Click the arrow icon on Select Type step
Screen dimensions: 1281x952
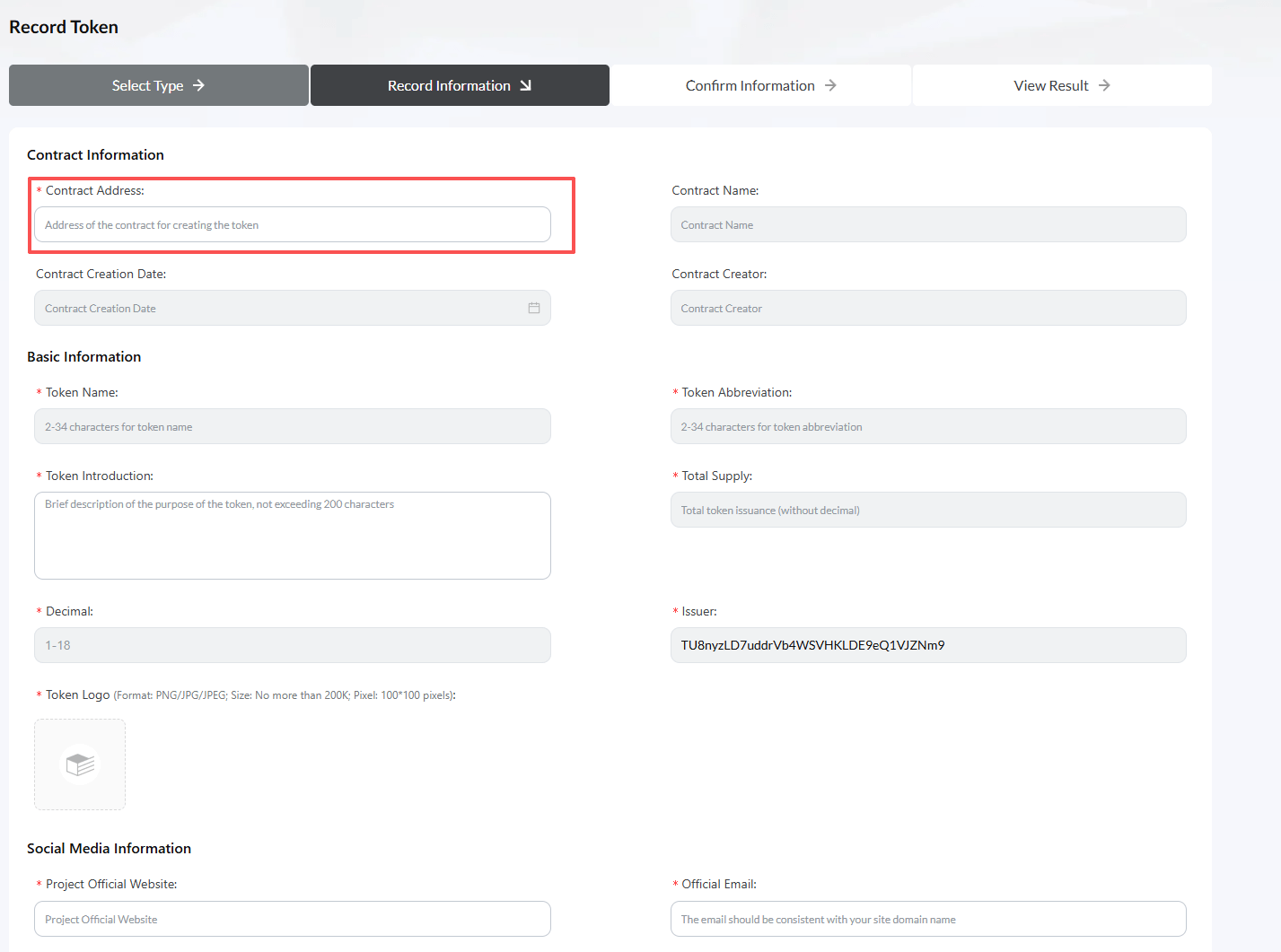click(x=199, y=85)
